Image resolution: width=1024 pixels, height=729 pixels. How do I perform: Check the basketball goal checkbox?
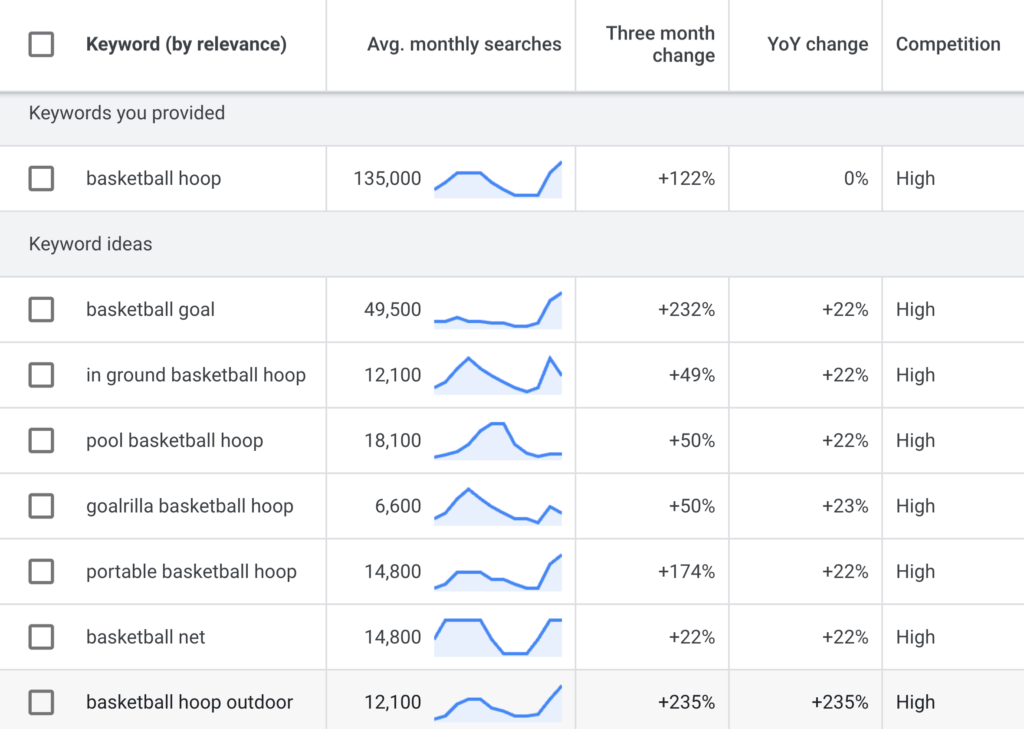tap(41, 309)
